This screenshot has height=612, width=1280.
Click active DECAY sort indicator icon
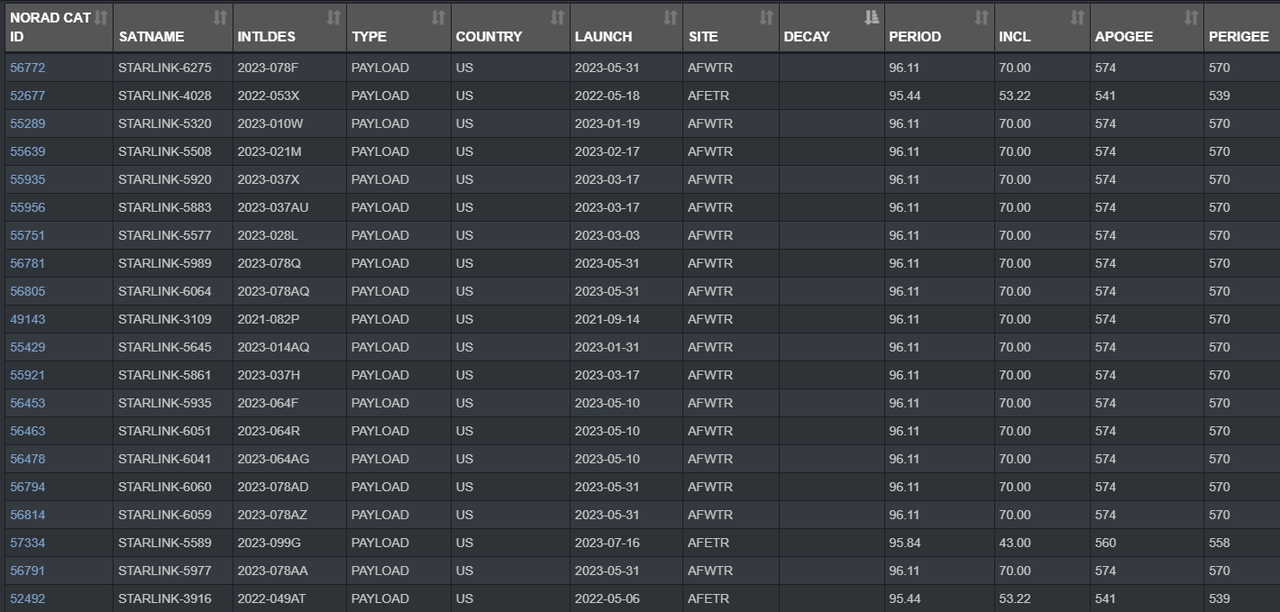(871, 17)
